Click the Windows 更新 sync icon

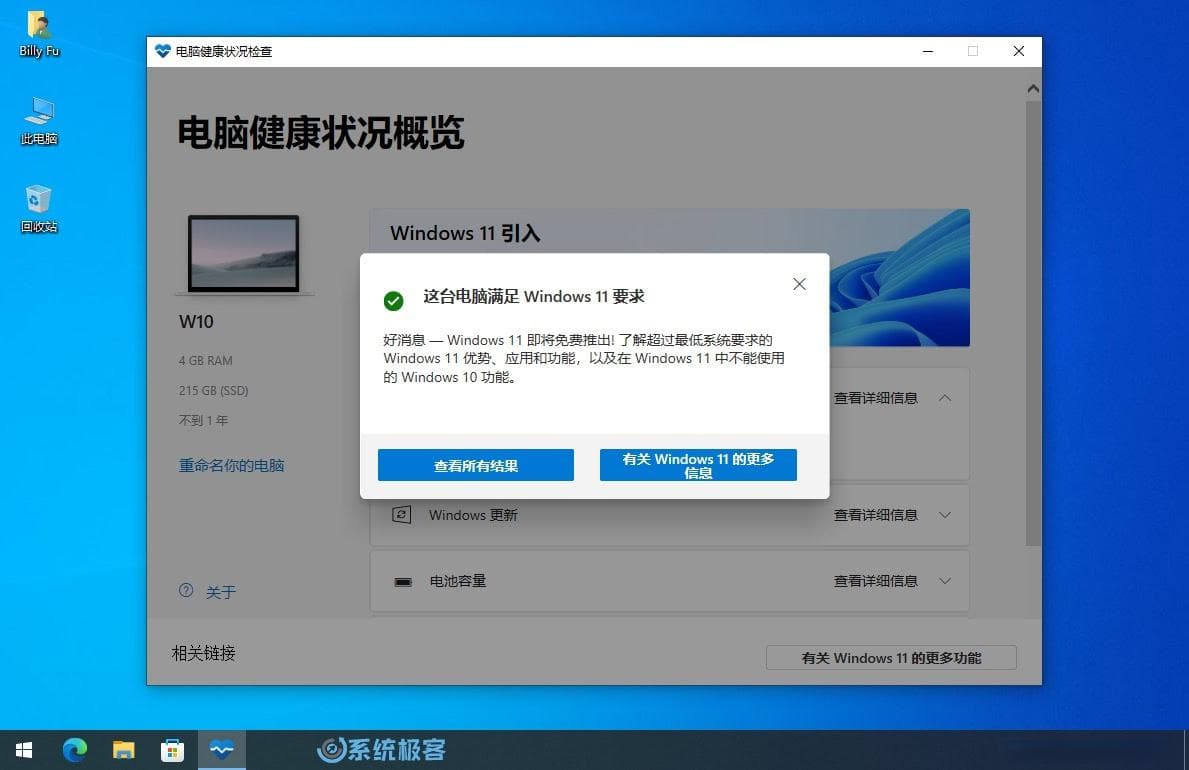pyautogui.click(x=401, y=515)
